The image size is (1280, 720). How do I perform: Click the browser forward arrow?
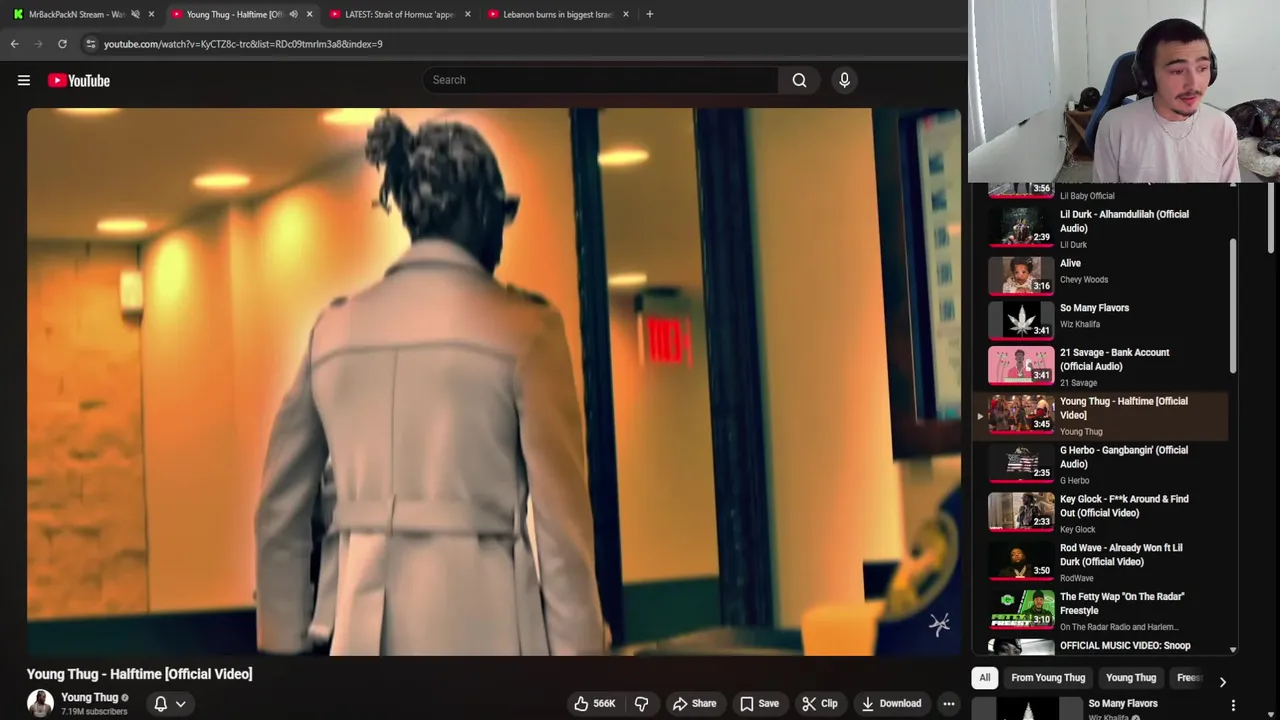tap(38, 44)
